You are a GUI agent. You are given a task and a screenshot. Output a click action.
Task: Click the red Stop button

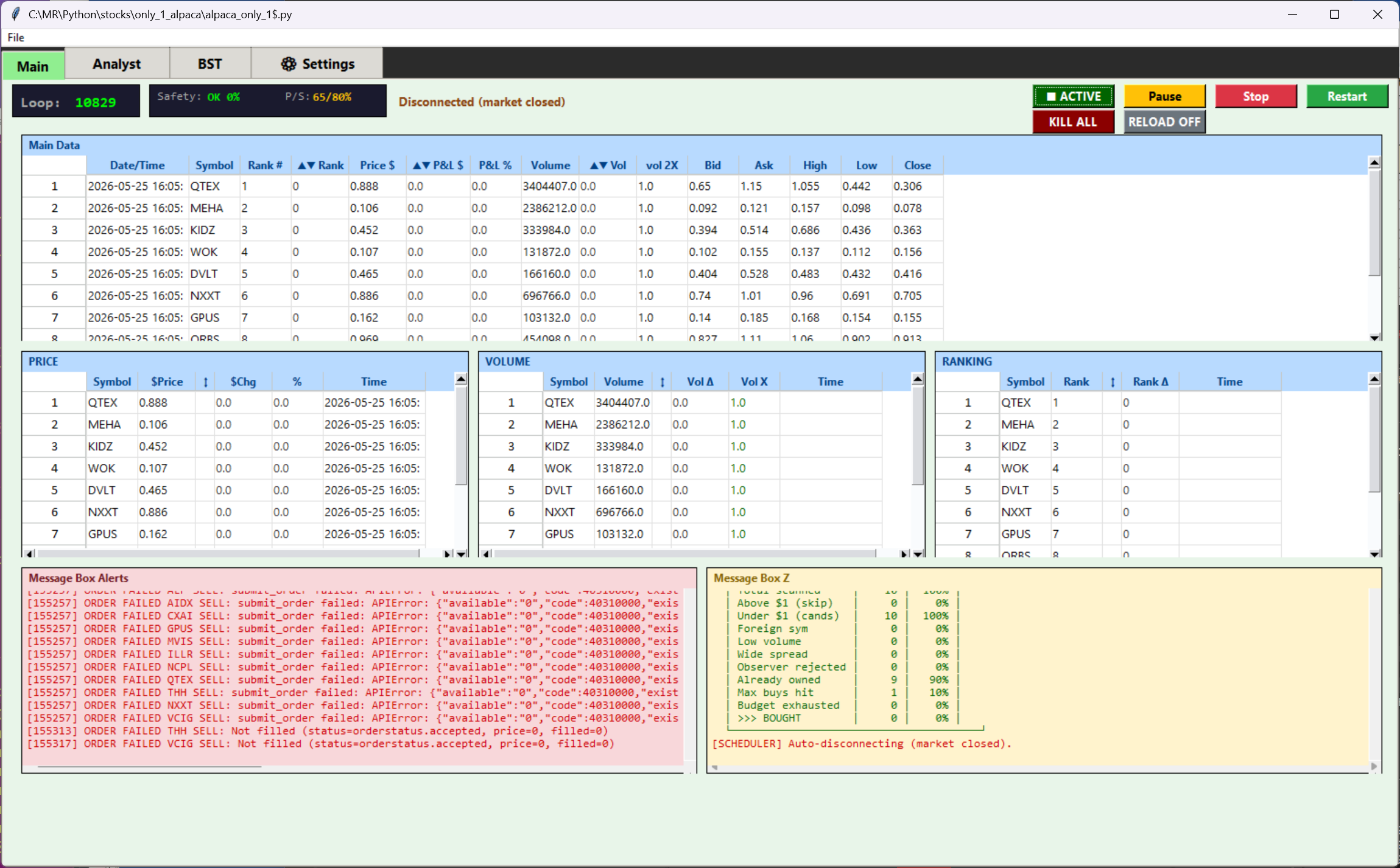(1256, 96)
